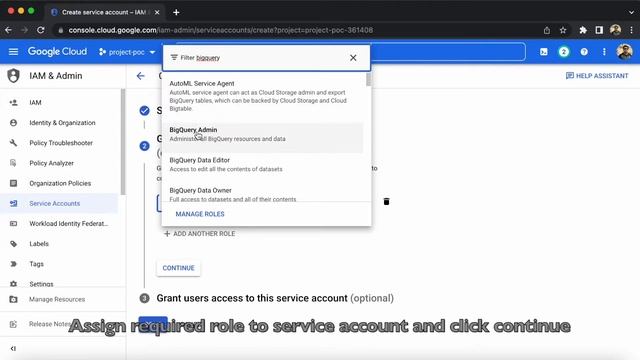Open tab search dropdown arrow
640x360 pixels.
click(x=631, y=12)
